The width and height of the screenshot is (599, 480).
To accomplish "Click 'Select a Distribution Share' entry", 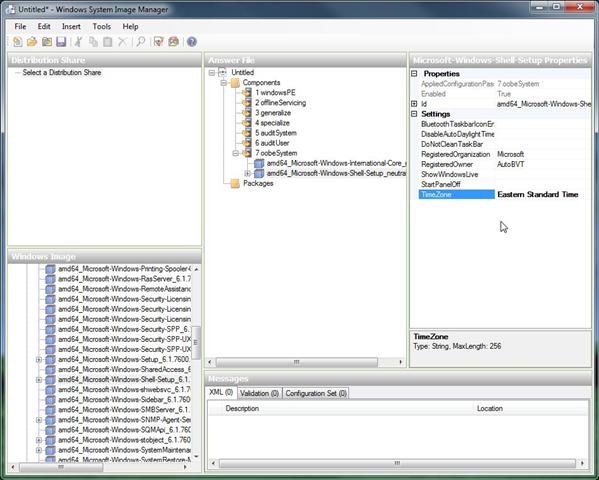I will point(62,72).
